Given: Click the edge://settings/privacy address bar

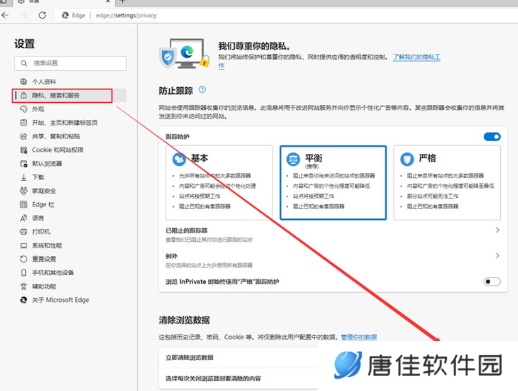Looking at the screenshot, I should pos(126,15).
